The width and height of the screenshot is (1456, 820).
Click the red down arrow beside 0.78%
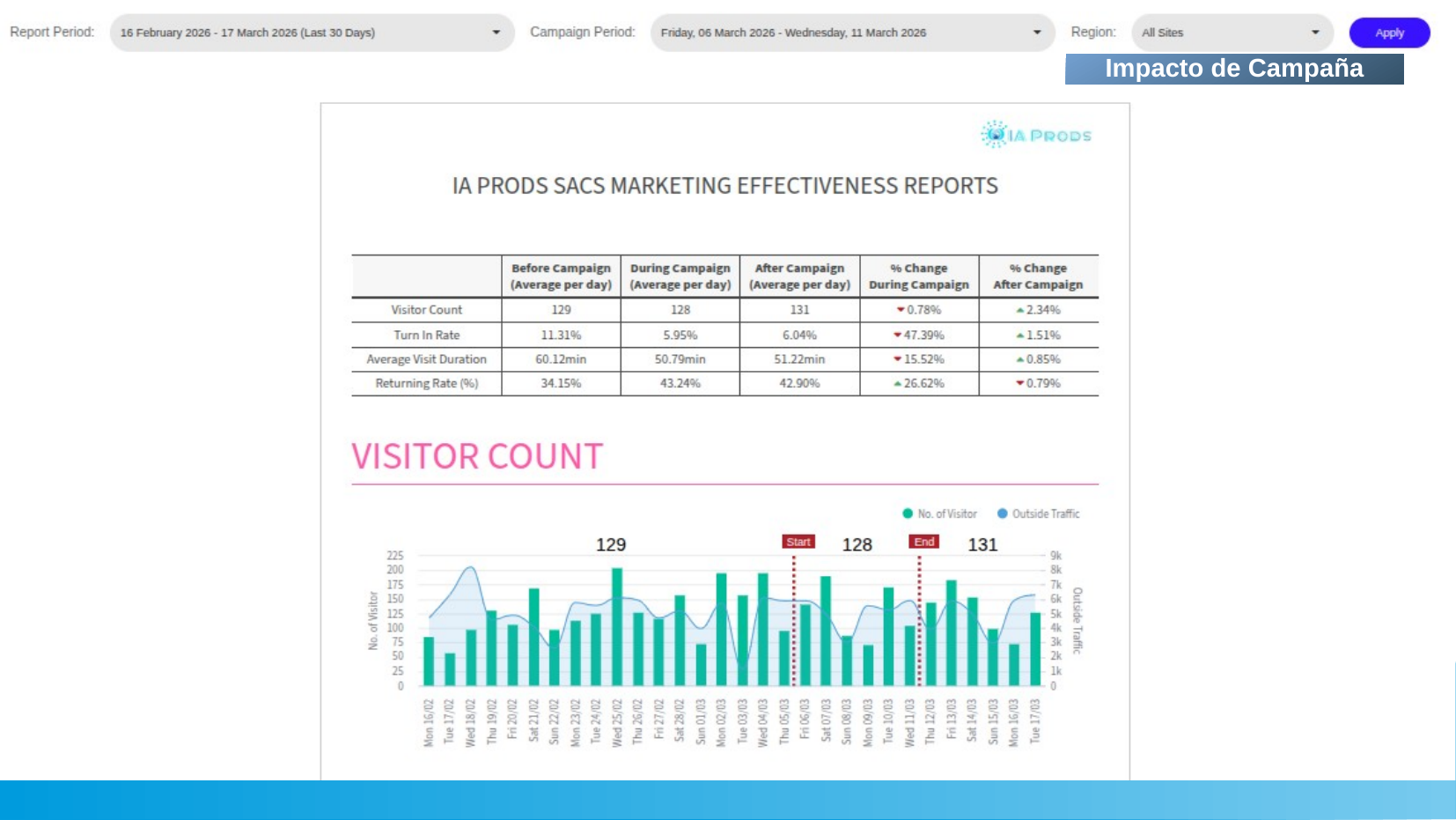coord(901,310)
